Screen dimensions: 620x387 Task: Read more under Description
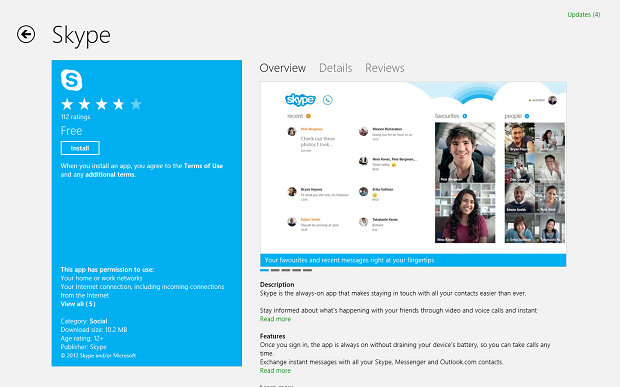[x=275, y=319]
